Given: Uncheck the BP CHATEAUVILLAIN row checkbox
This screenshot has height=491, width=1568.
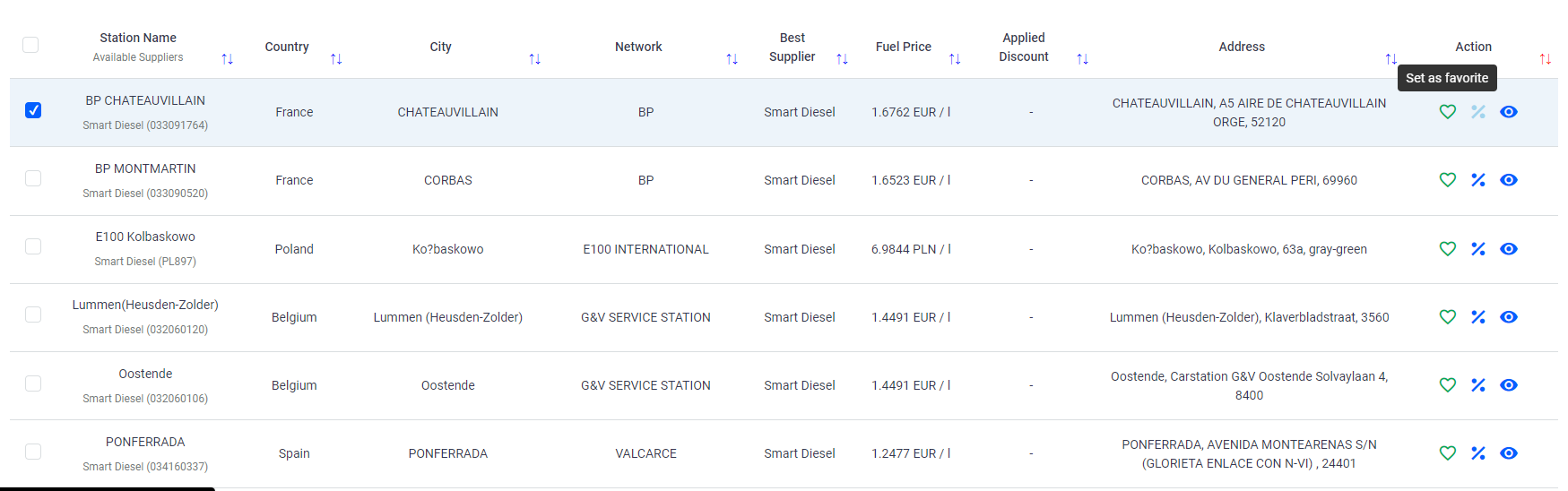Looking at the screenshot, I should coord(33,110).
